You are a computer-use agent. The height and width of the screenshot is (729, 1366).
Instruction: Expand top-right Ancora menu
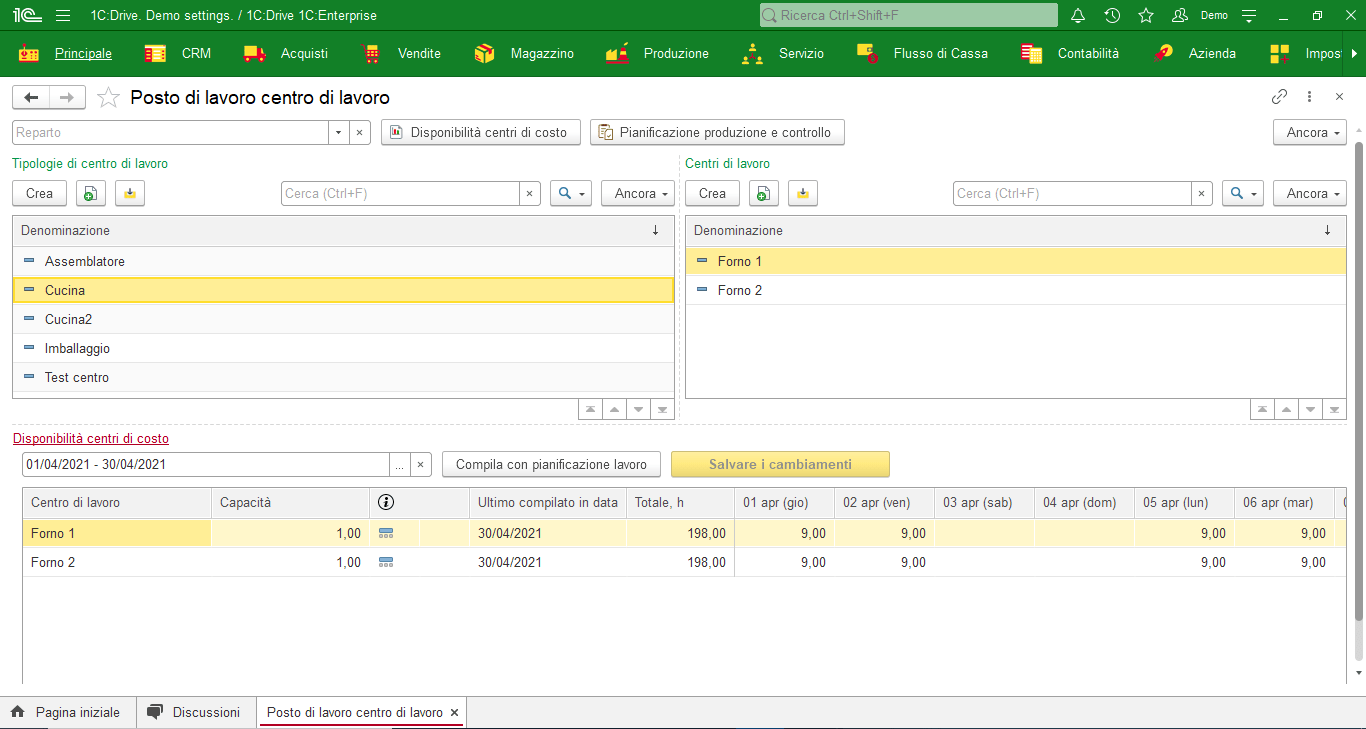click(1310, 132)
